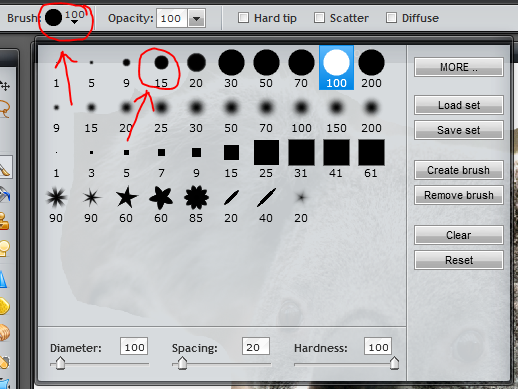Screen dimensions: 518x389
Task: Click the Spacing value field
Action: point(256,347)
